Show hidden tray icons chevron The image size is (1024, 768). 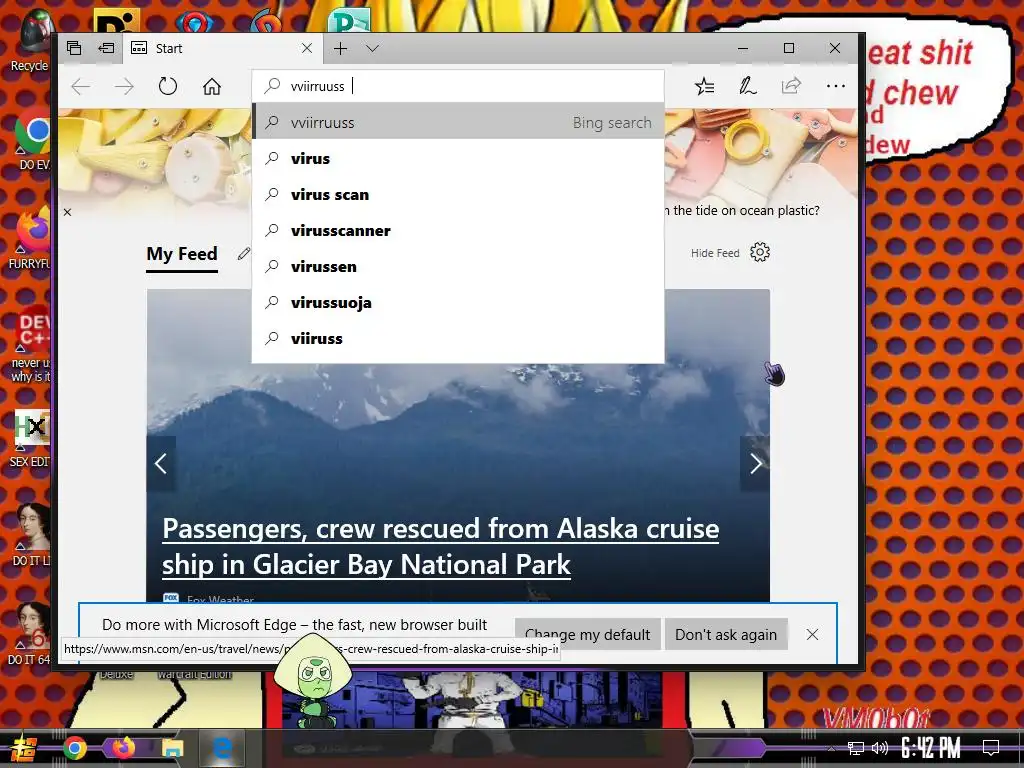(x=831, y=748)
